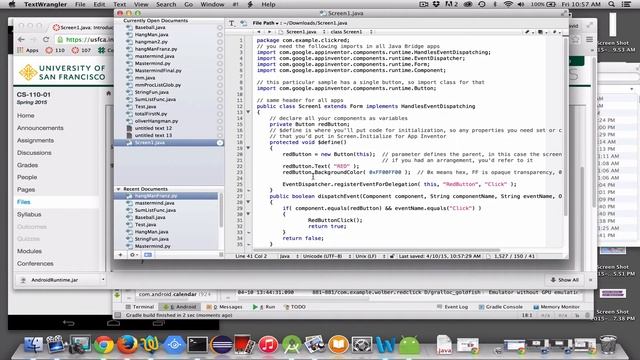Open the Search menu
Viewport: 640px width, 360px height.
(166, 4)
